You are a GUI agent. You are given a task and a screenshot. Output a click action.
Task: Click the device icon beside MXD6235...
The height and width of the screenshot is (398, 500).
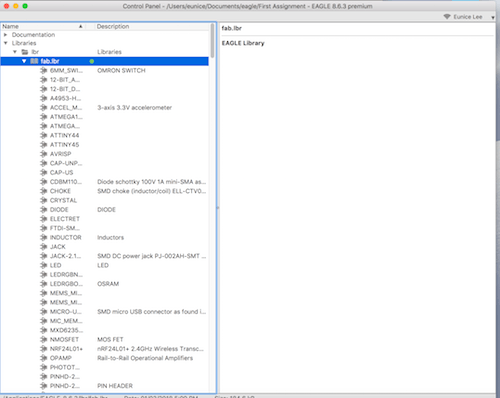43,330
